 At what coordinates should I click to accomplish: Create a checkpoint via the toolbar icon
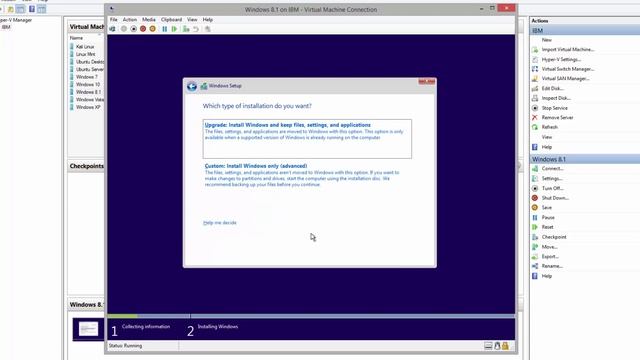pos(186,29)
